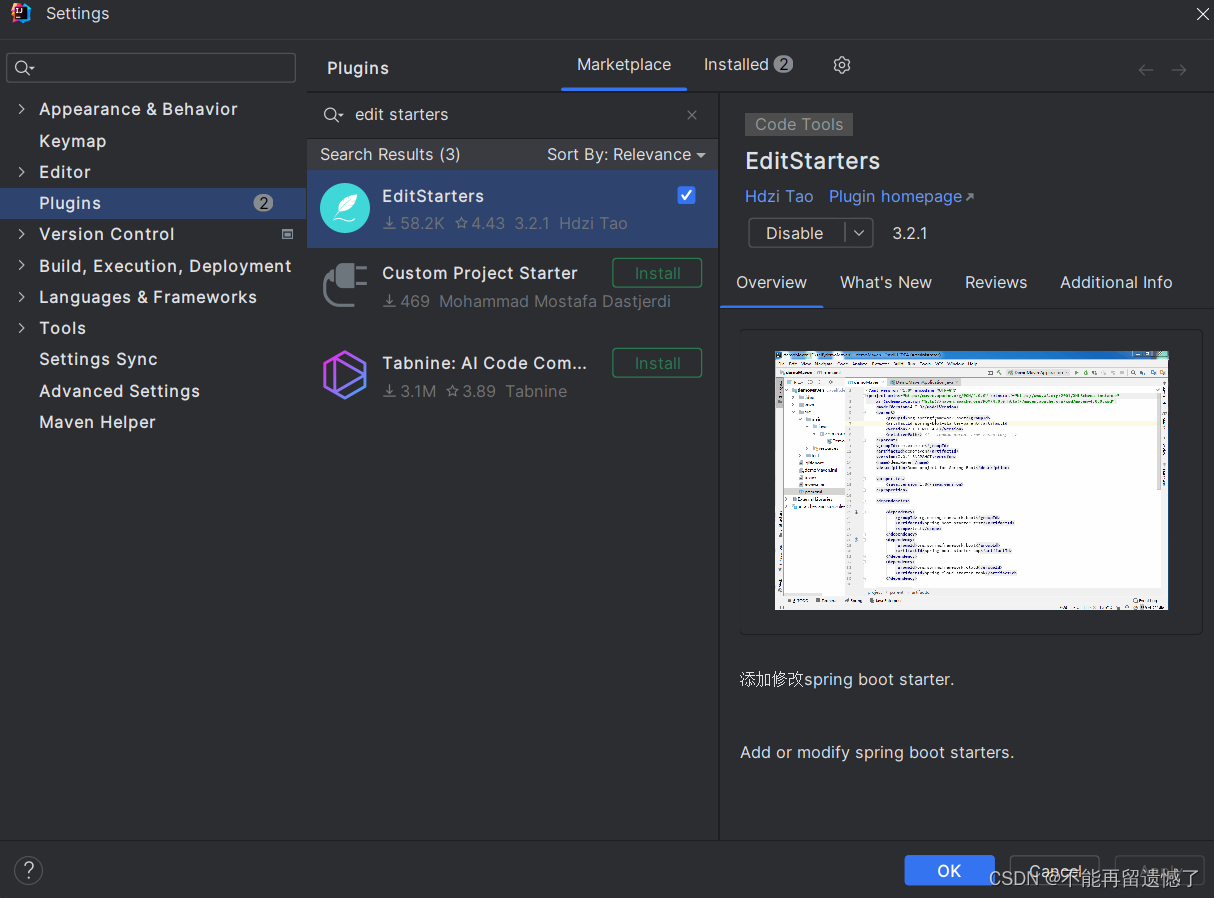
Task: Clear the plugin search with the X icon
Action: pos(692,115)
